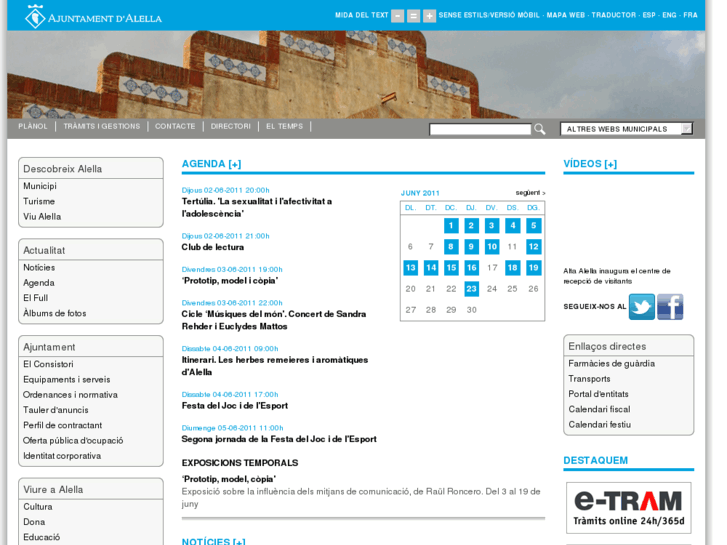The width and height of the screenshot is (727, 545).
Task: Switch to Sense Estils/Versió Mòbil view
Action: pos(489,15)
